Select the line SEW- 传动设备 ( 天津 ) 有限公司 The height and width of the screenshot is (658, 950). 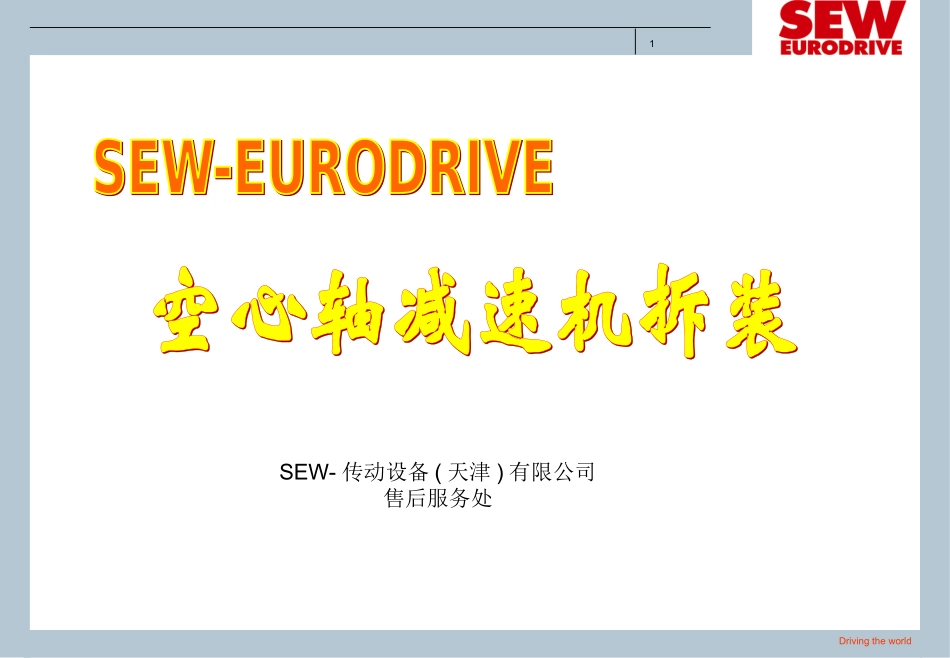click(437, 471)
